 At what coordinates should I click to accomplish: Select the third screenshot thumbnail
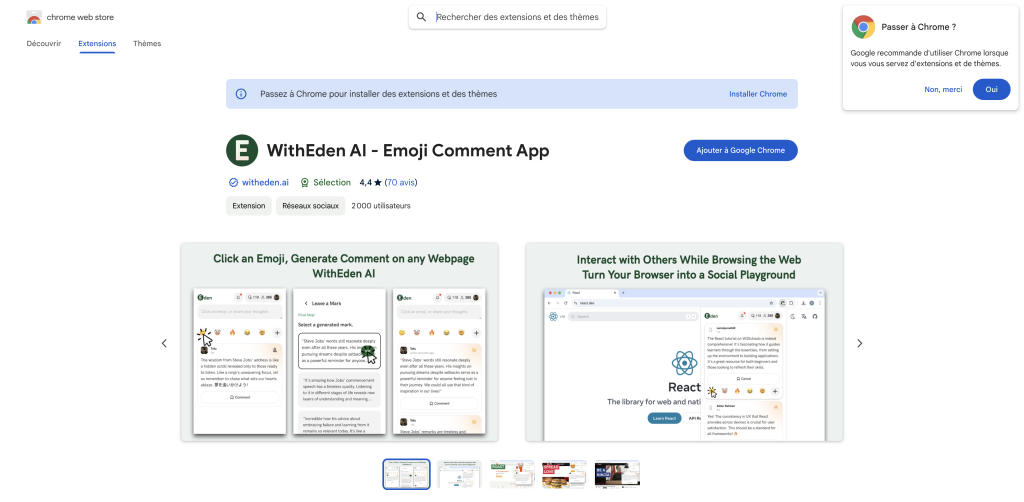click(512, 474)
